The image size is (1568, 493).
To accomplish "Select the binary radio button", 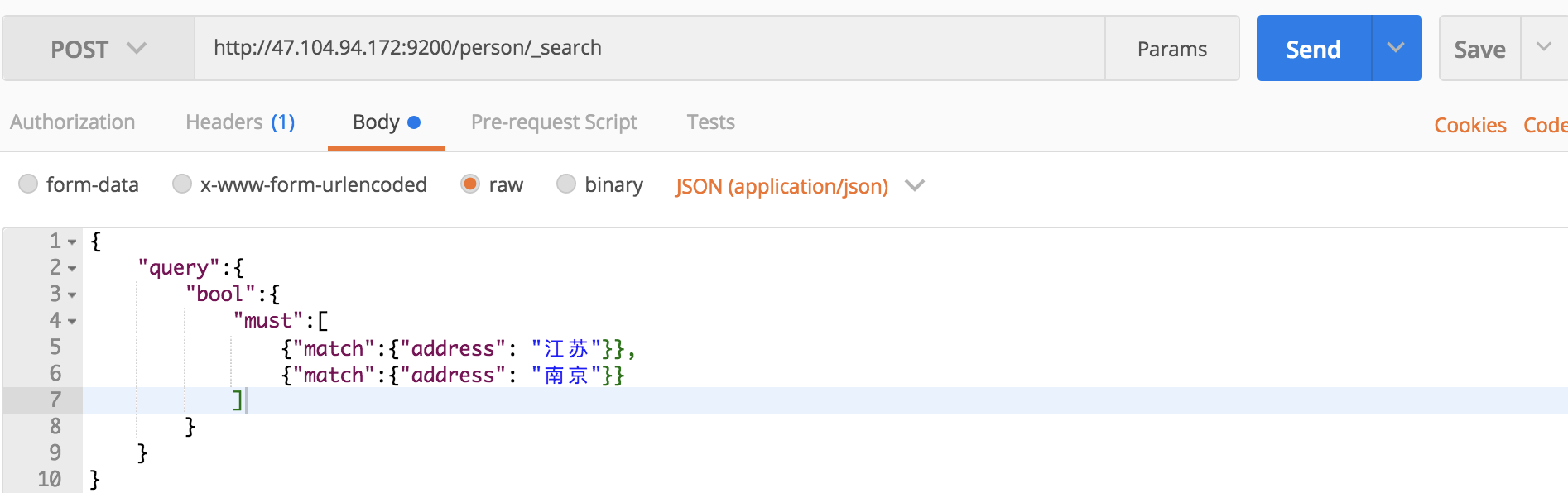I will click(x=566, y=184).
